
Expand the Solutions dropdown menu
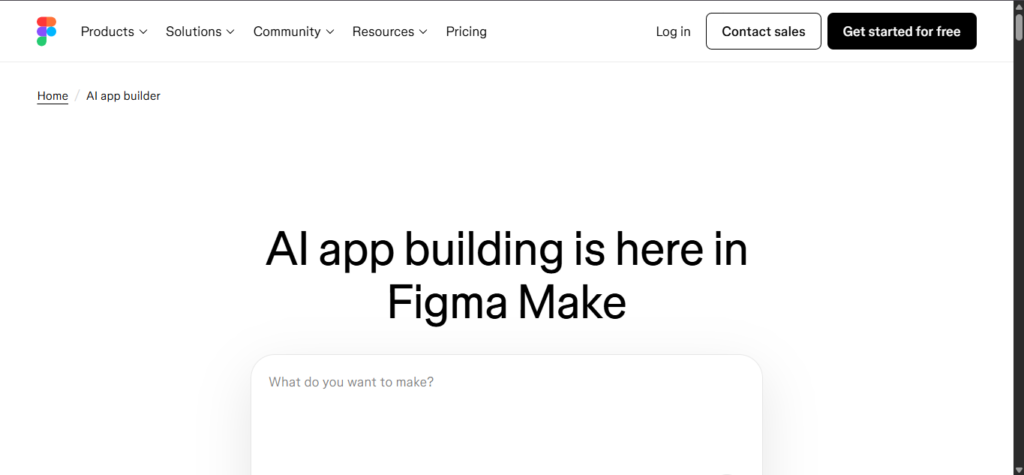200,31
